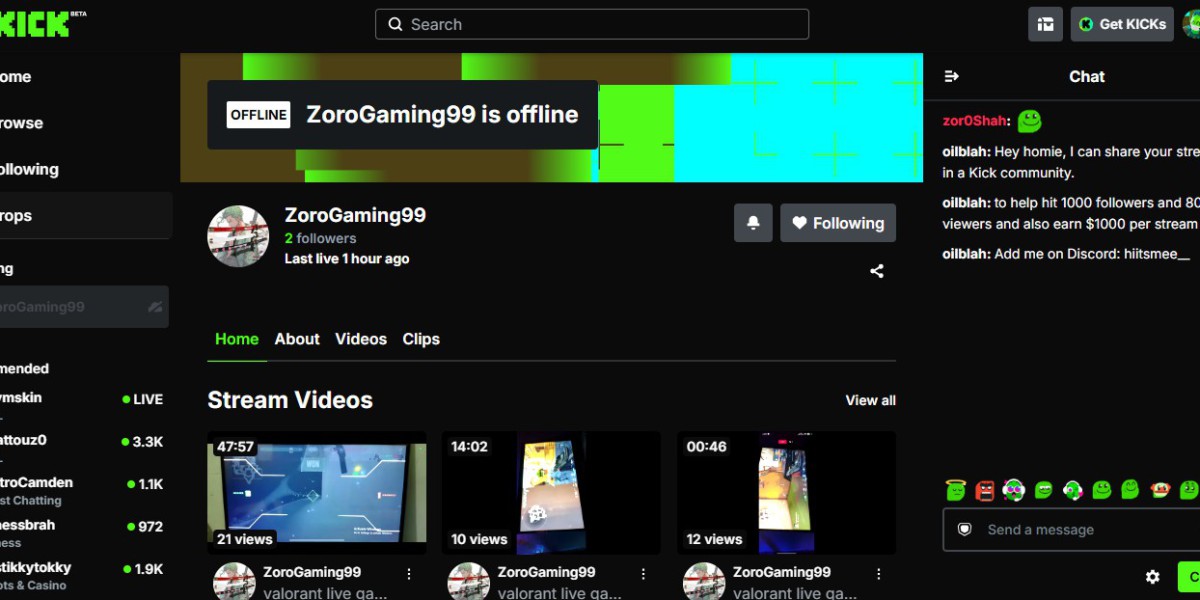Toggle notification bell for ZoroGaming99

[x=753, y=223]
